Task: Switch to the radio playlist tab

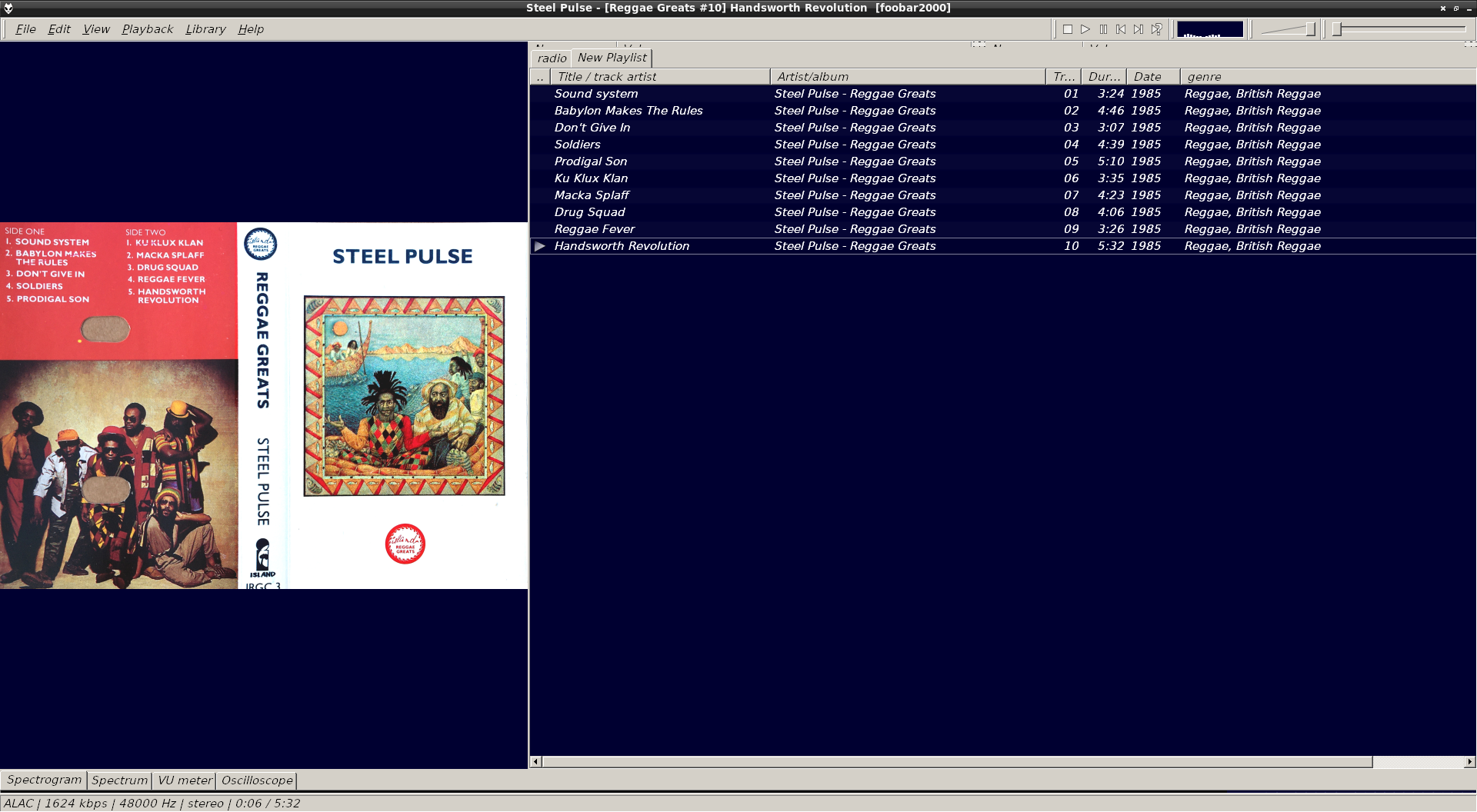Action: (552, 58)
